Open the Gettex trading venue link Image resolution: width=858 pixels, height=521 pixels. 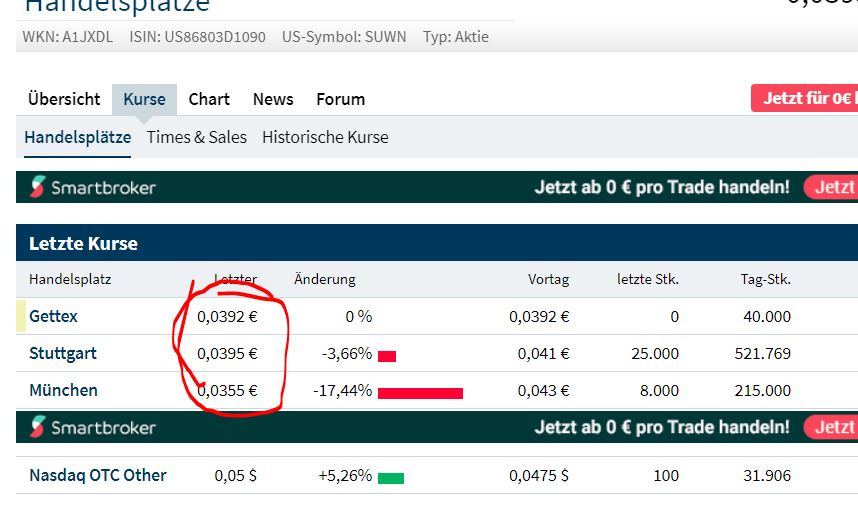pyautogui.click(x=53, y=316)
